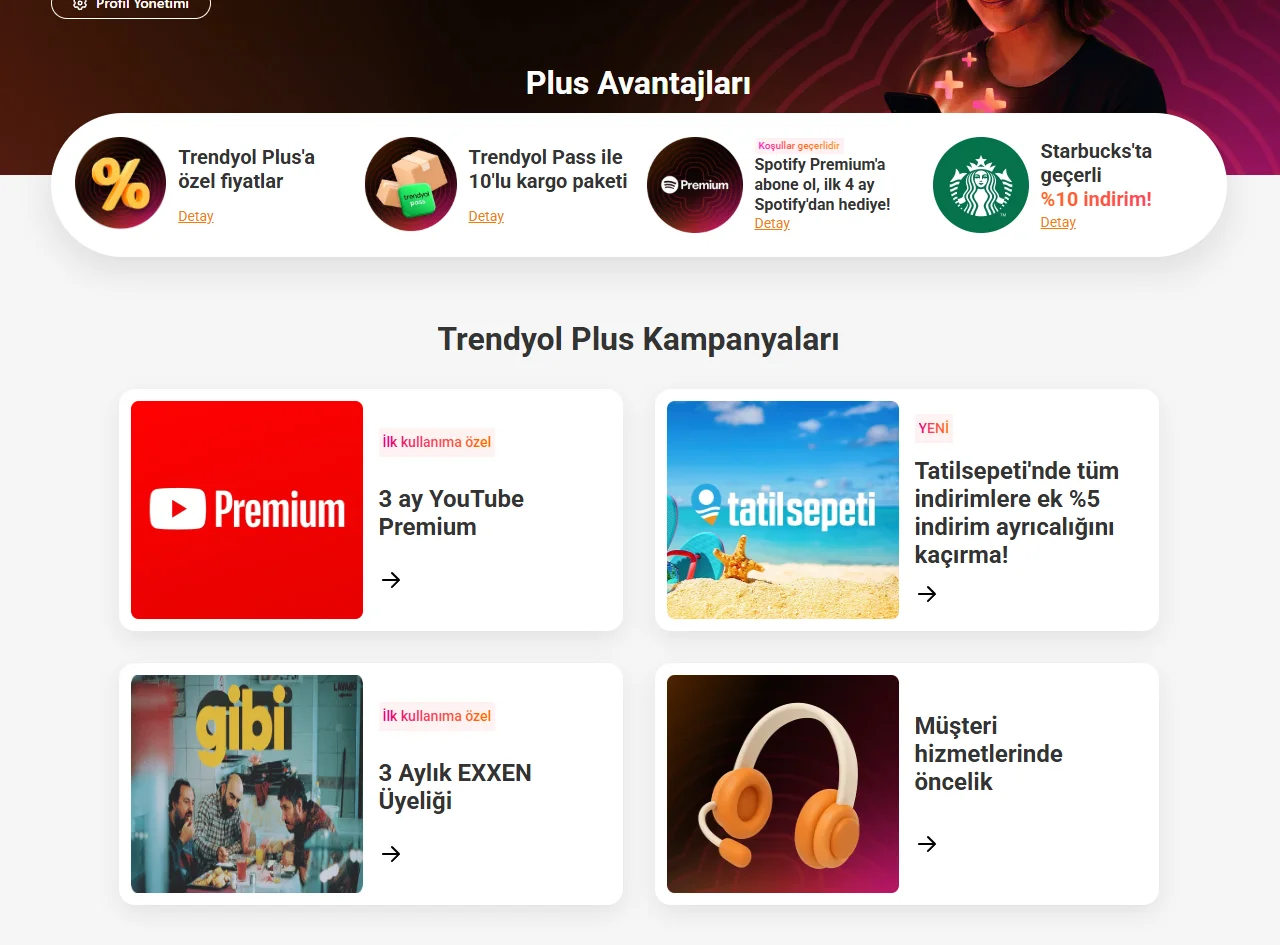Open Detay link for Trendyol Plus'a özel fiyatlar
This screenshot has height=945, width=1280.
(x=196, y=216)
